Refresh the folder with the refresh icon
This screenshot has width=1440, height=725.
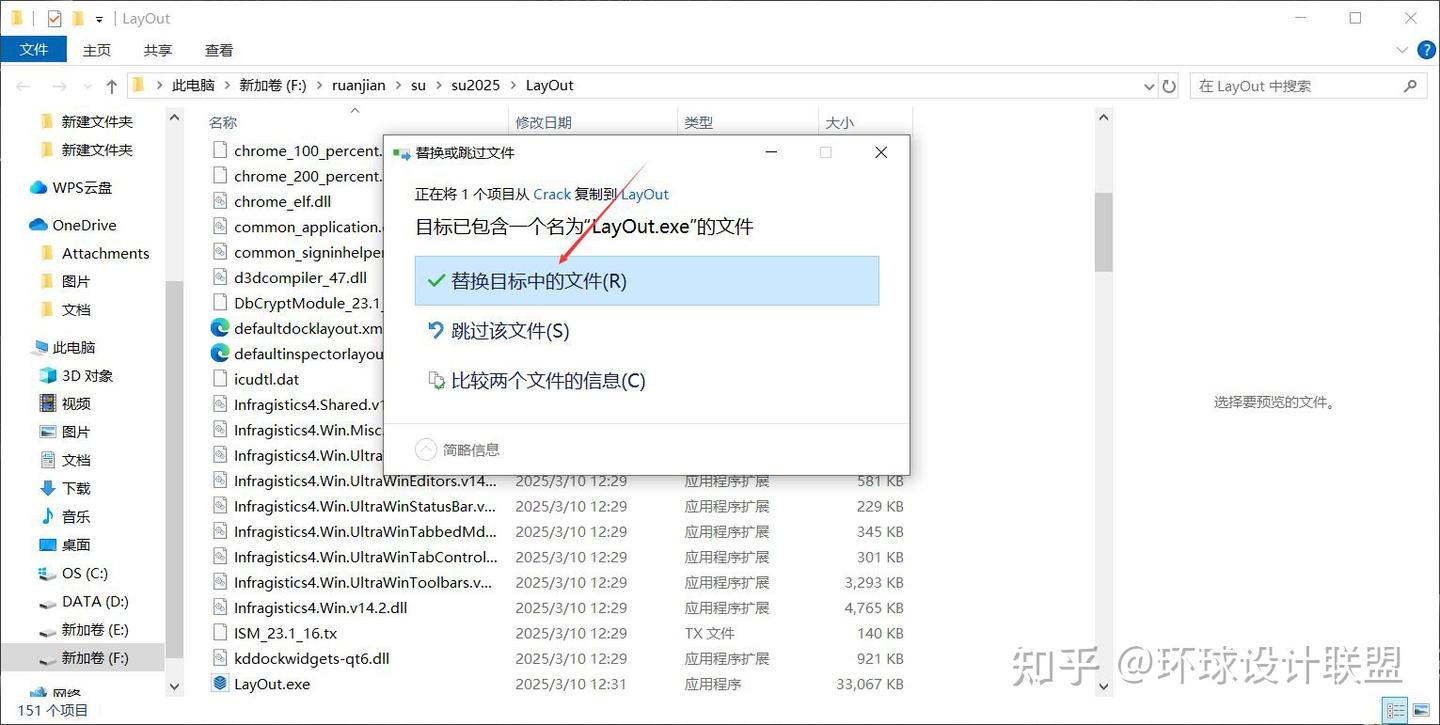coord(1169,85)
